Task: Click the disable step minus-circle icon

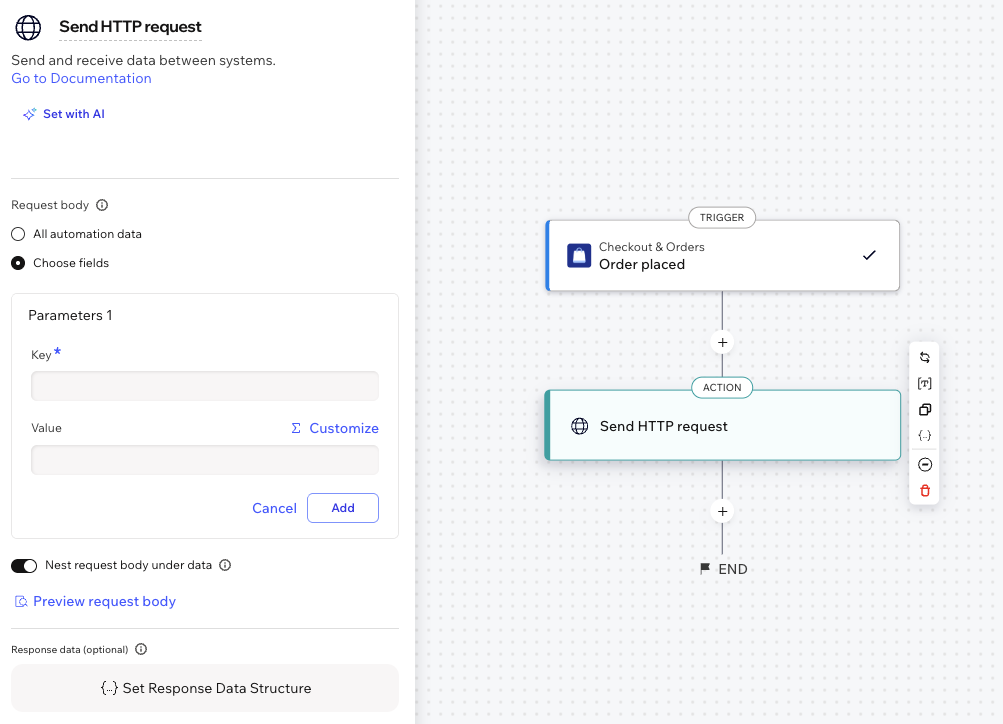Action: coord(924,464)
